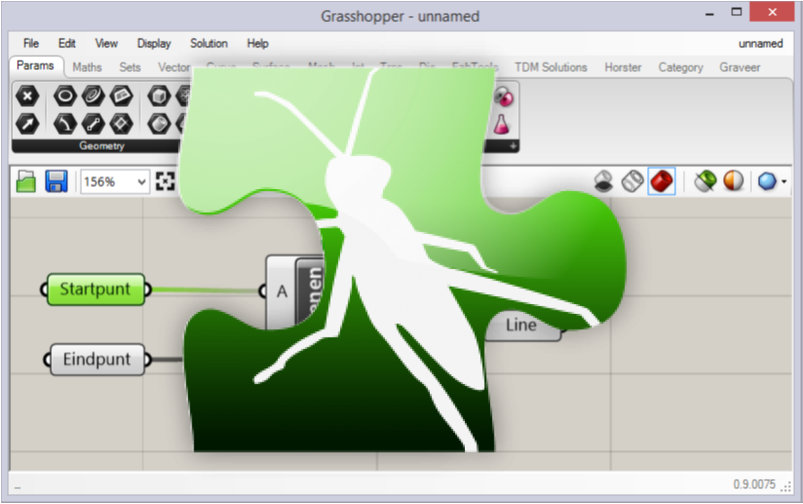
Task: Select the Rectangle parameter icon
Action: pos(121,123)
